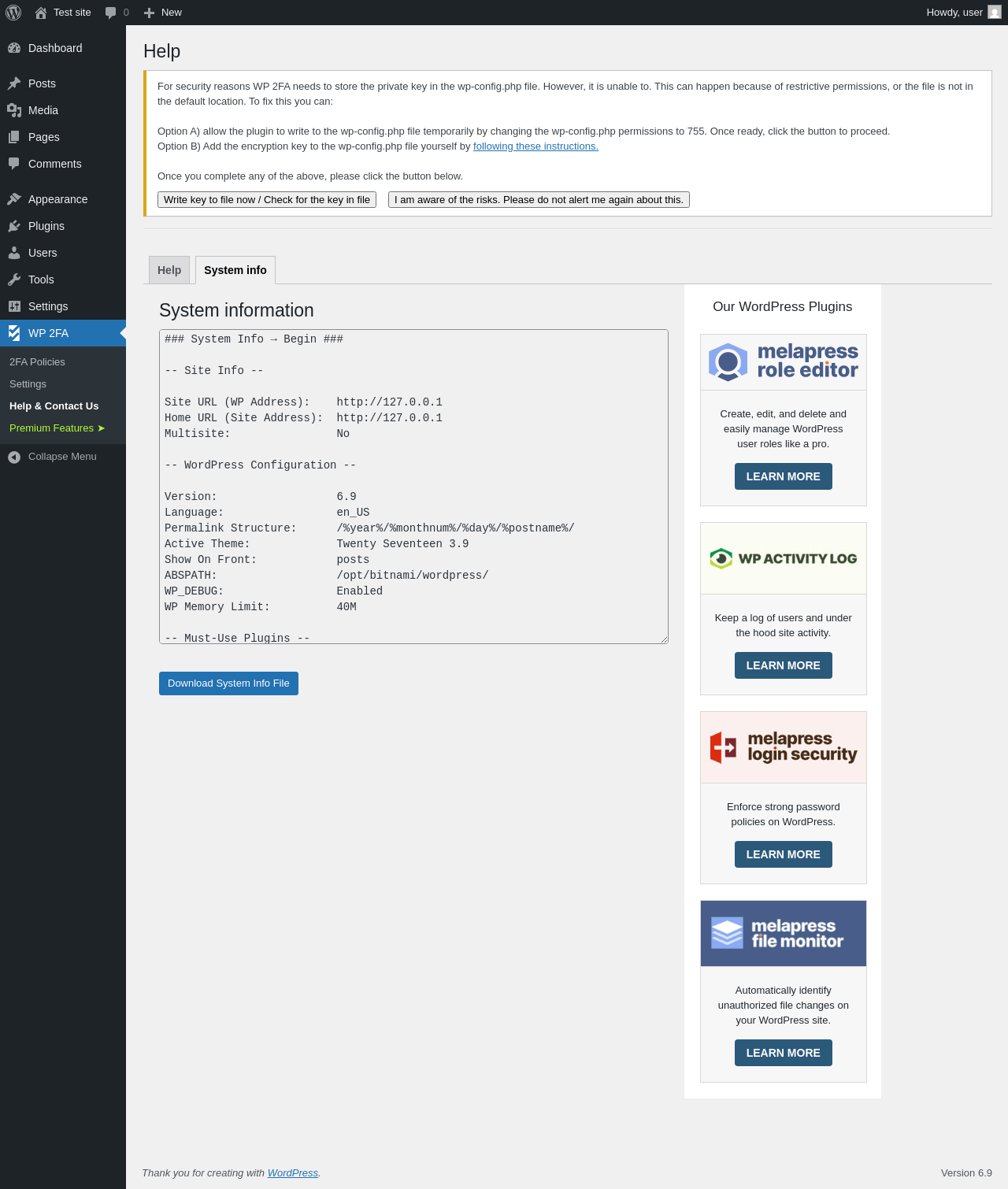Open WP 2FA menu label
Viewport: 1008px width, 1189px height.
[48, 333]
